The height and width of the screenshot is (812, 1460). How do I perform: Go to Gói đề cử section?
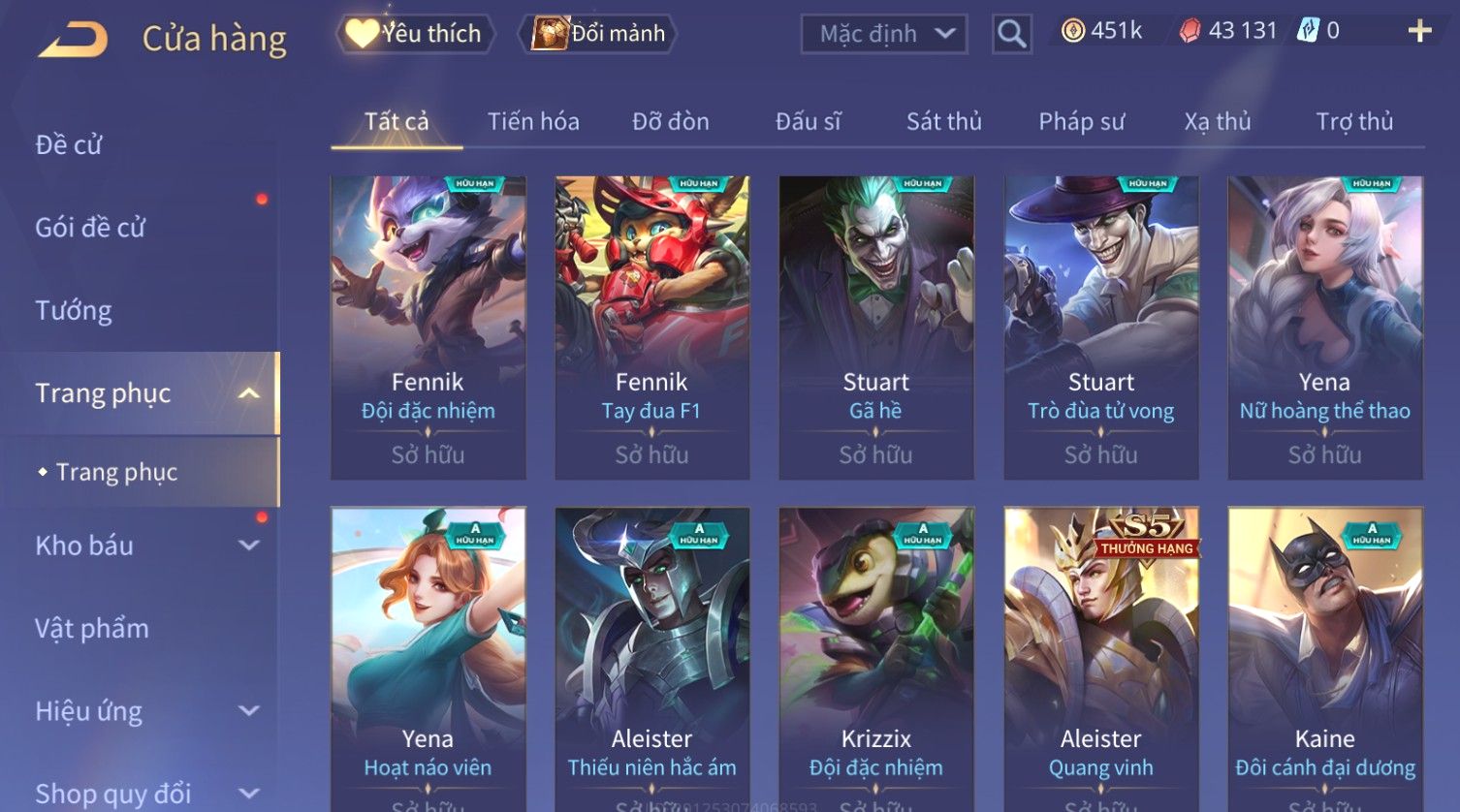[90, 228]
